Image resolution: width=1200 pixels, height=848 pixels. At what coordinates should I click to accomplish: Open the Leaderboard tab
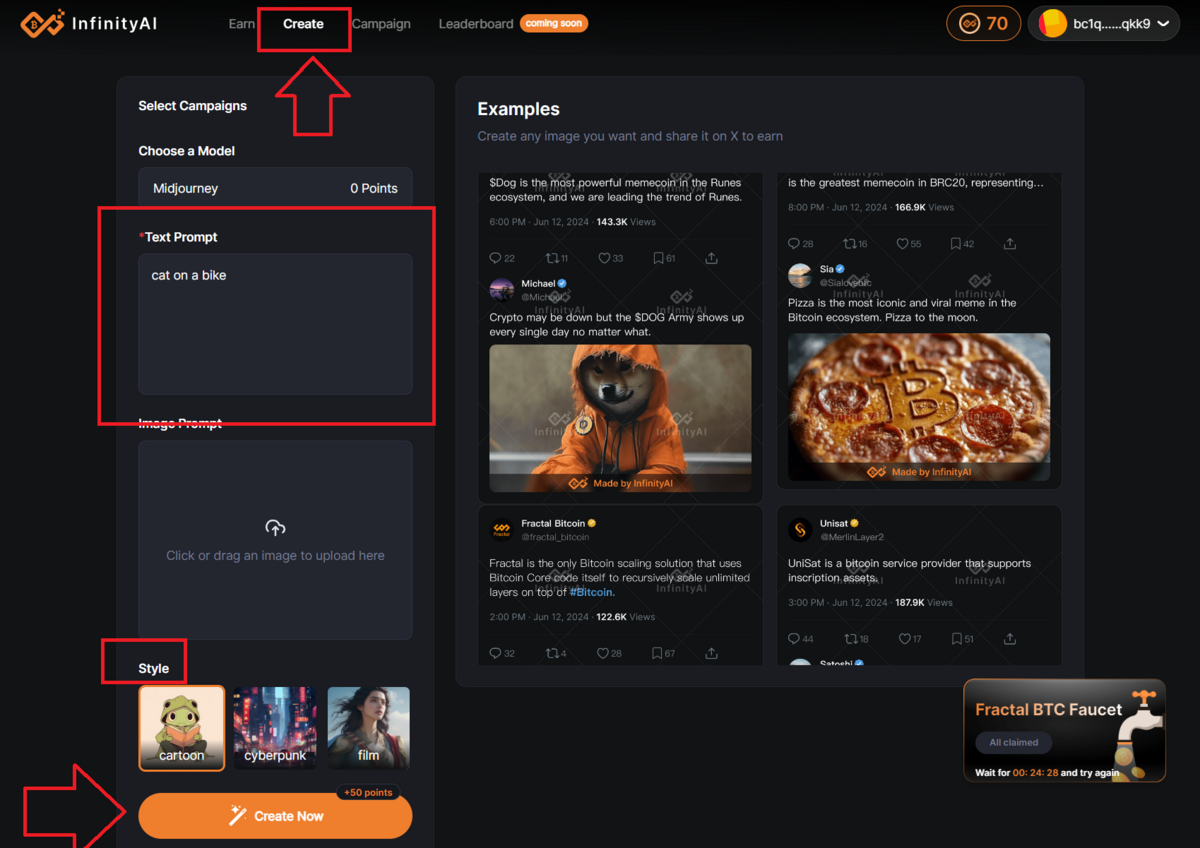pos(476,23)
